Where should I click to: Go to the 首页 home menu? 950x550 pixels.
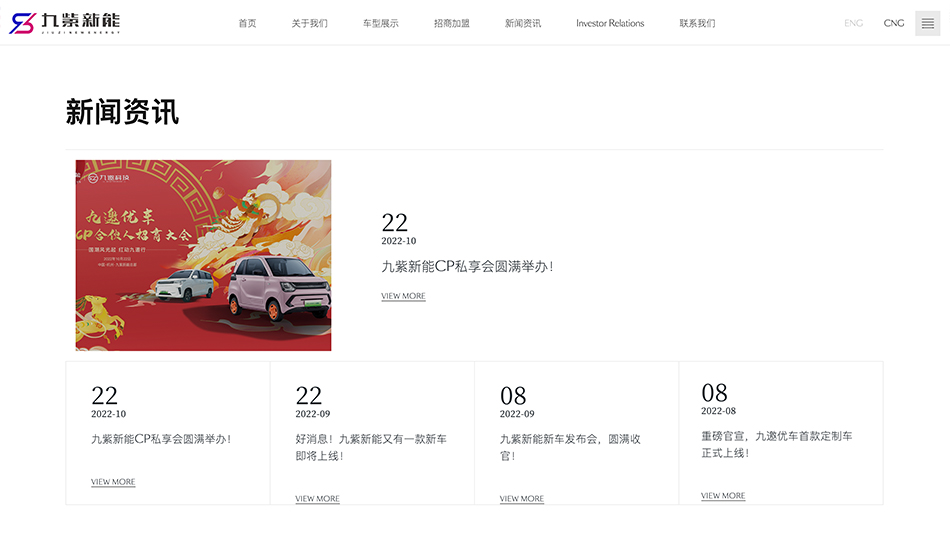click(247, 23)
